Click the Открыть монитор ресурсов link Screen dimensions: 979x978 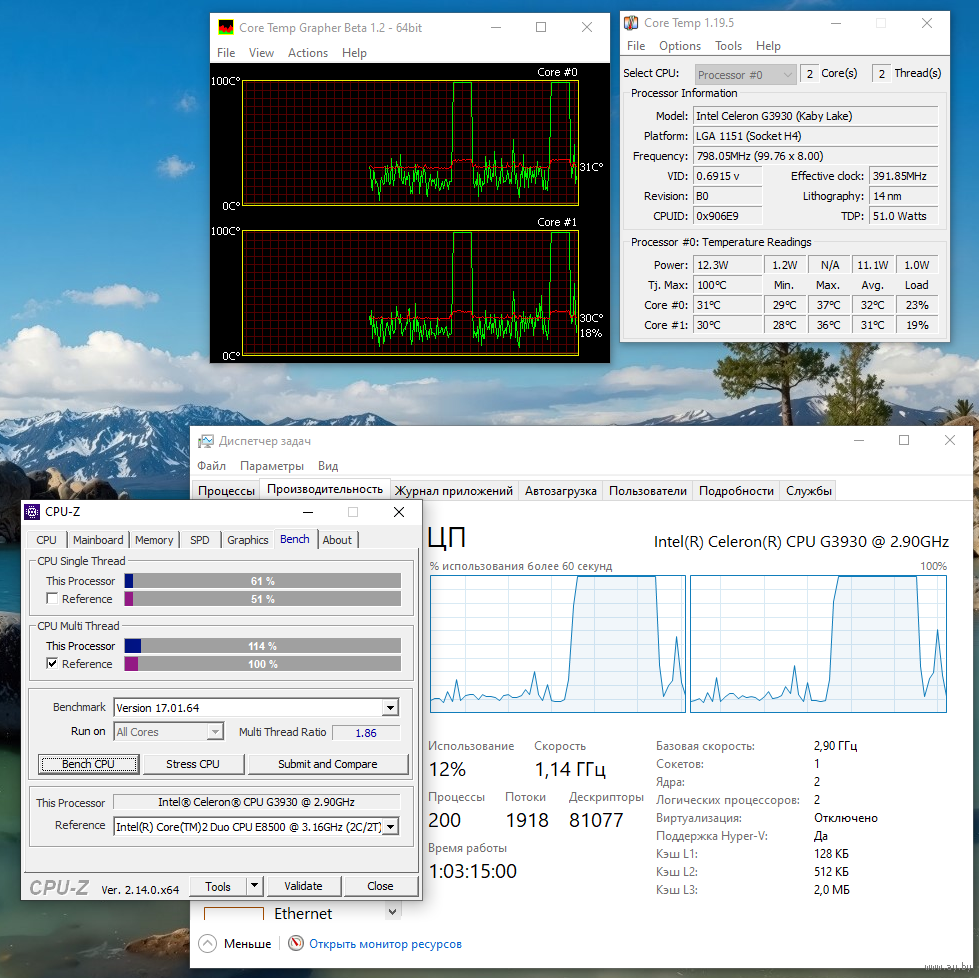click(385, 943)
